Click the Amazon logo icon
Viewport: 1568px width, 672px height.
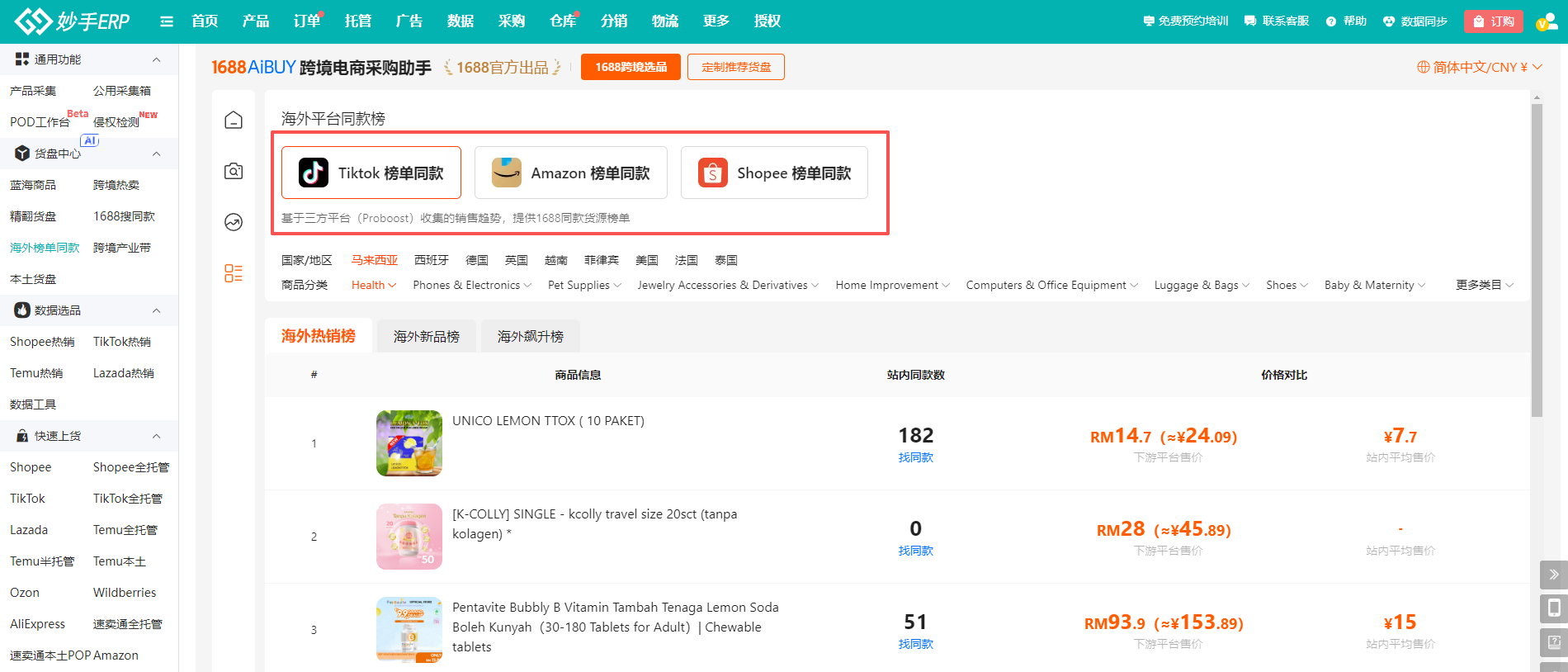[507, 173]
